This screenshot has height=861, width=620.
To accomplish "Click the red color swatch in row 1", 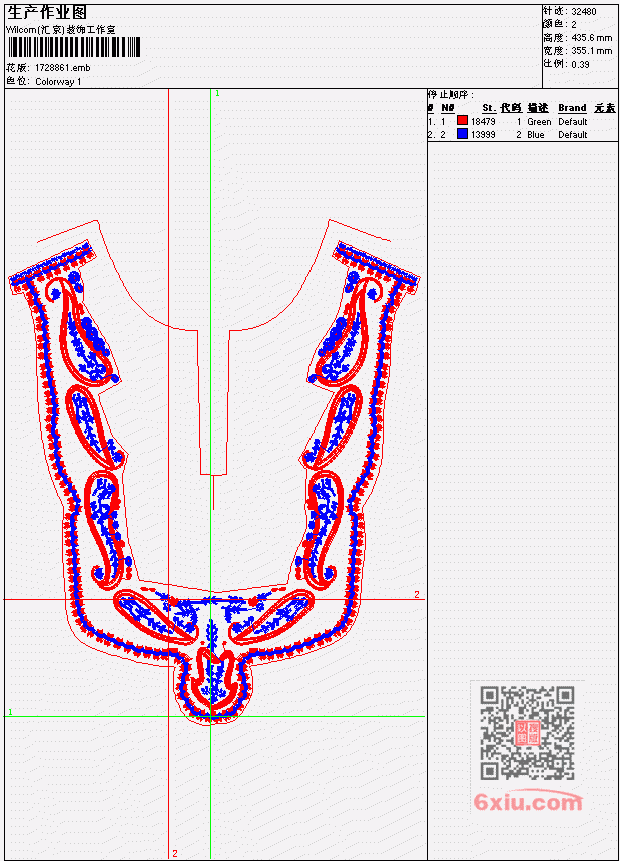I will pyautogui.click(x=462, y=121).
